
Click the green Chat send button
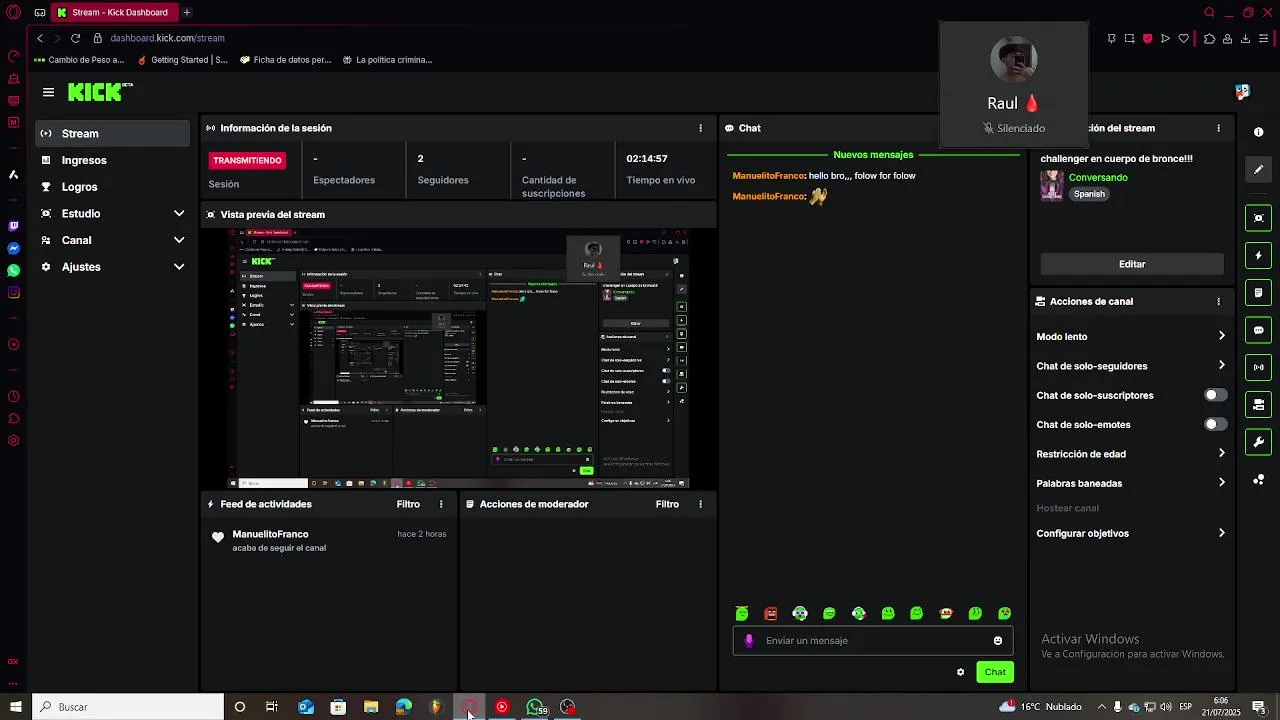995,672
